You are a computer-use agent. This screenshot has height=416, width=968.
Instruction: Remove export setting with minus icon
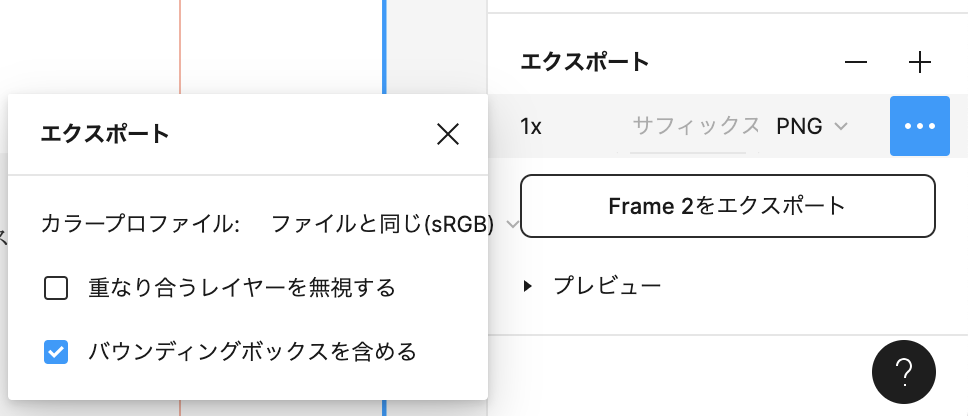pyautogui.click(x=856, y=62)
